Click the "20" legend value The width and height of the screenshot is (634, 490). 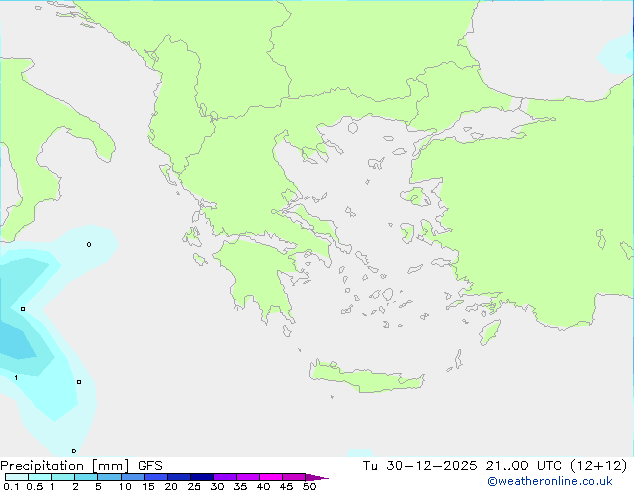tap(171, 486)
